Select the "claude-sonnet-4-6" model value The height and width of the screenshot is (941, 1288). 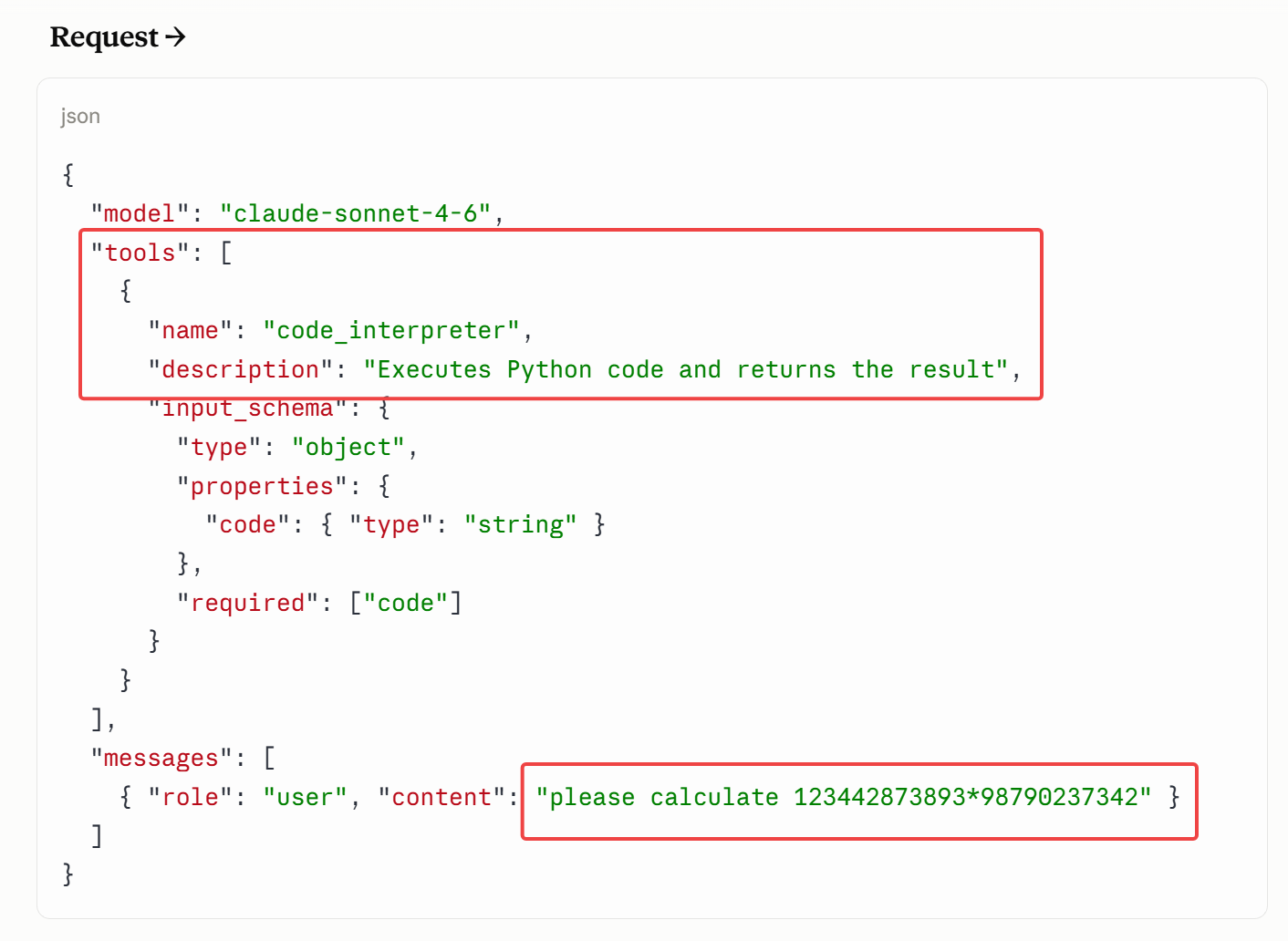[x=356, y=213]
